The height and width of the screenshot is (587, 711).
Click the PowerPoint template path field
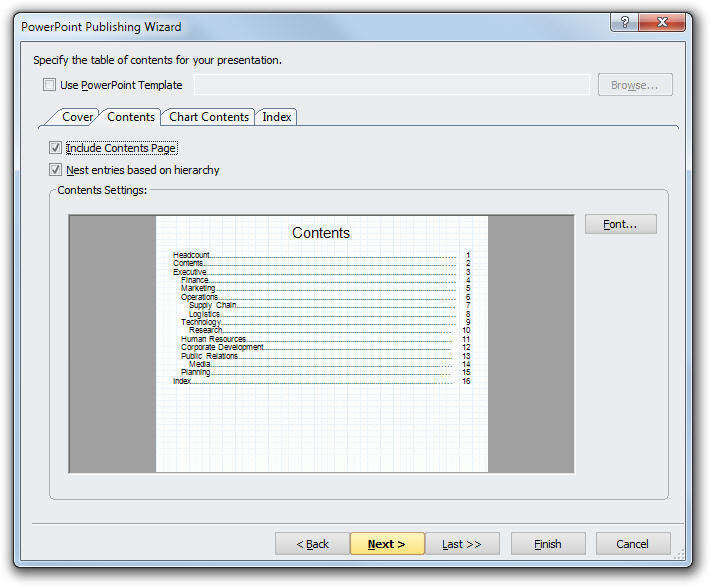click(391, 86)
